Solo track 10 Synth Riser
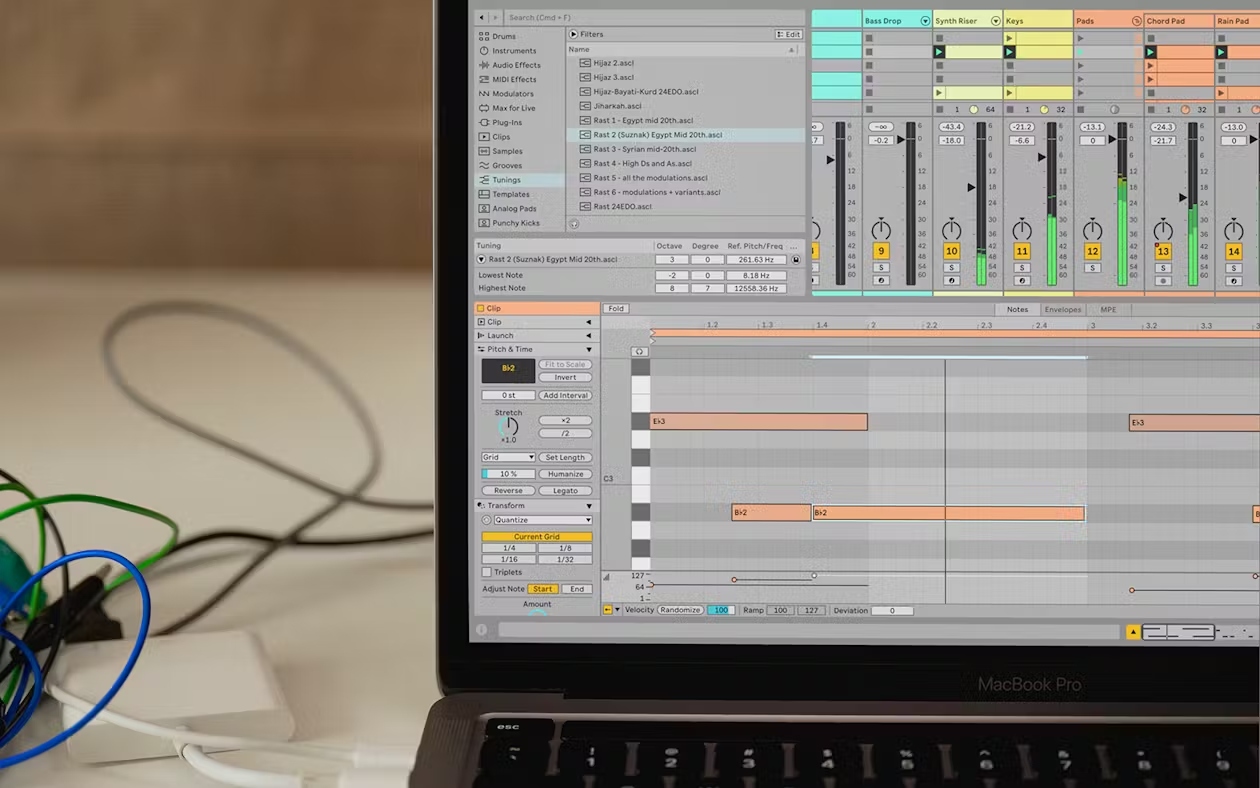This screenshot has height=788, width=1260. click(951, 268)
